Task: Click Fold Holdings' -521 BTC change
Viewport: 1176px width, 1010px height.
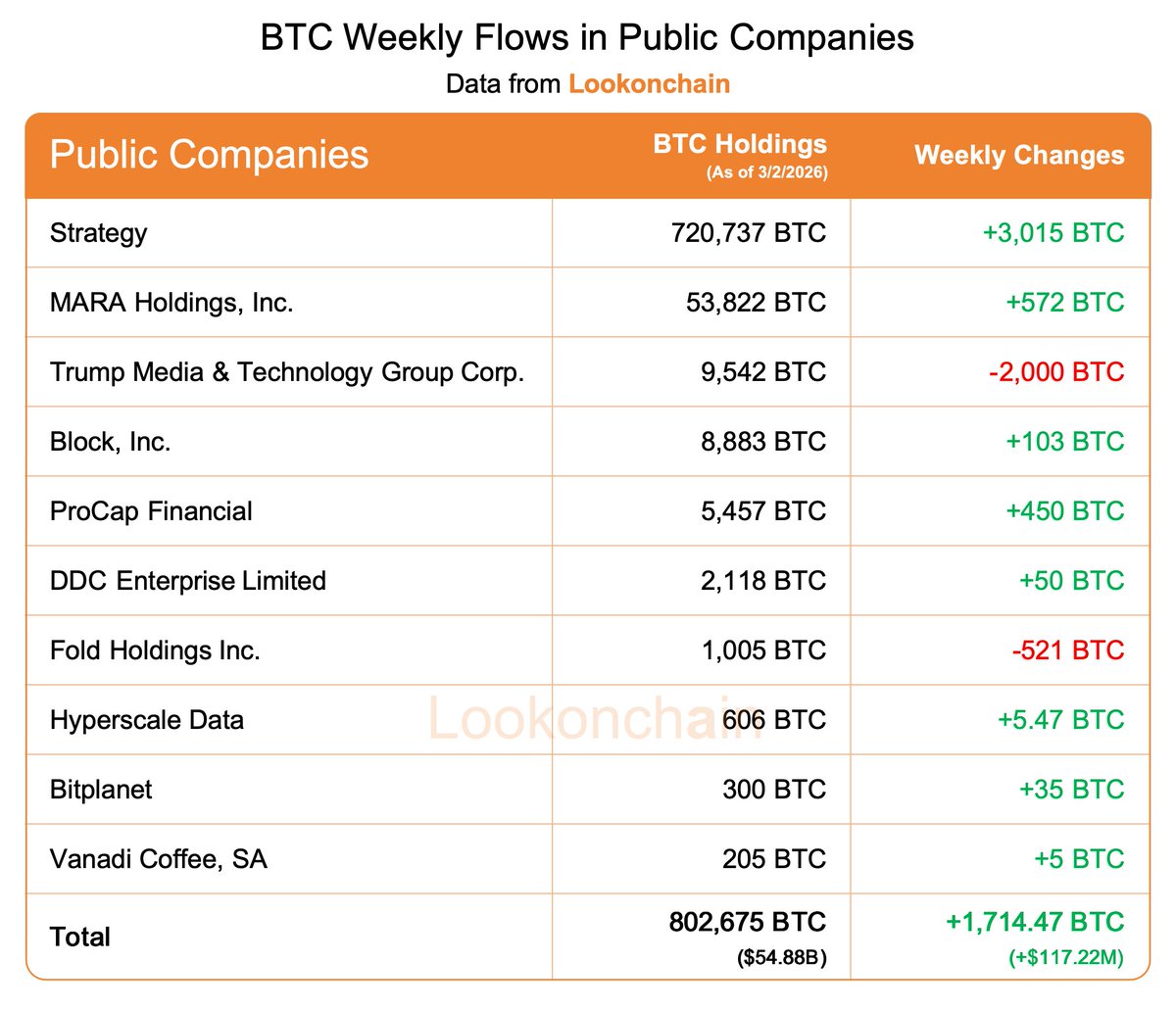Action: tap(1067, 650)
